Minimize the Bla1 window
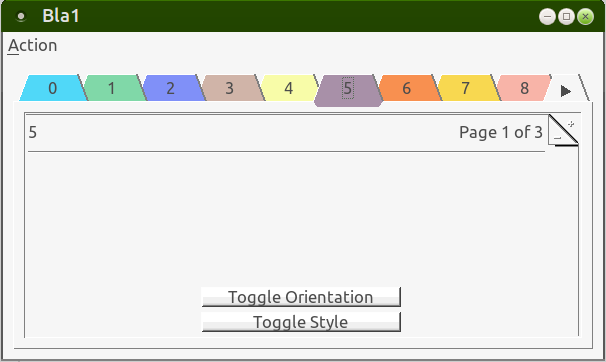This screenshot has height=362, width=606. click(547, 17)
